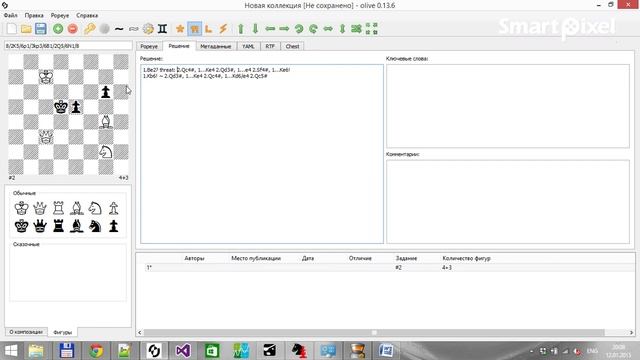Click inside the Решение solution text area
Viewport: 640px width, 360px height.
[x=262, y=154]
